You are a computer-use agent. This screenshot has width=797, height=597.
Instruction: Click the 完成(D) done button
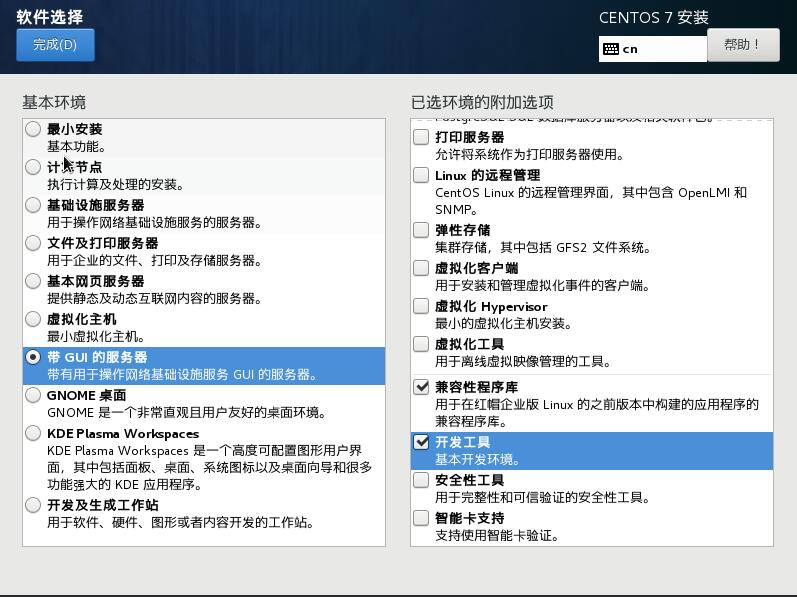pos(55,45)
